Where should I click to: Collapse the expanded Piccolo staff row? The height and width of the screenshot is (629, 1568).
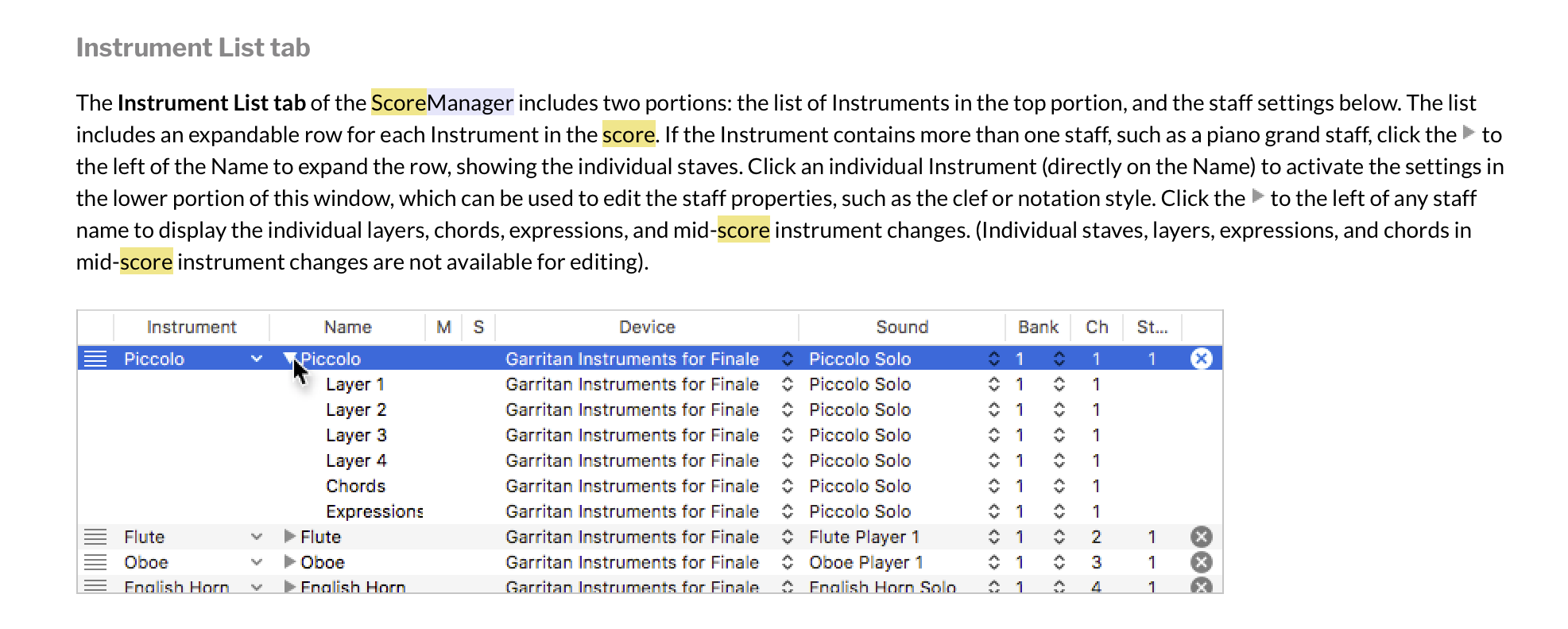pos(290,359)
